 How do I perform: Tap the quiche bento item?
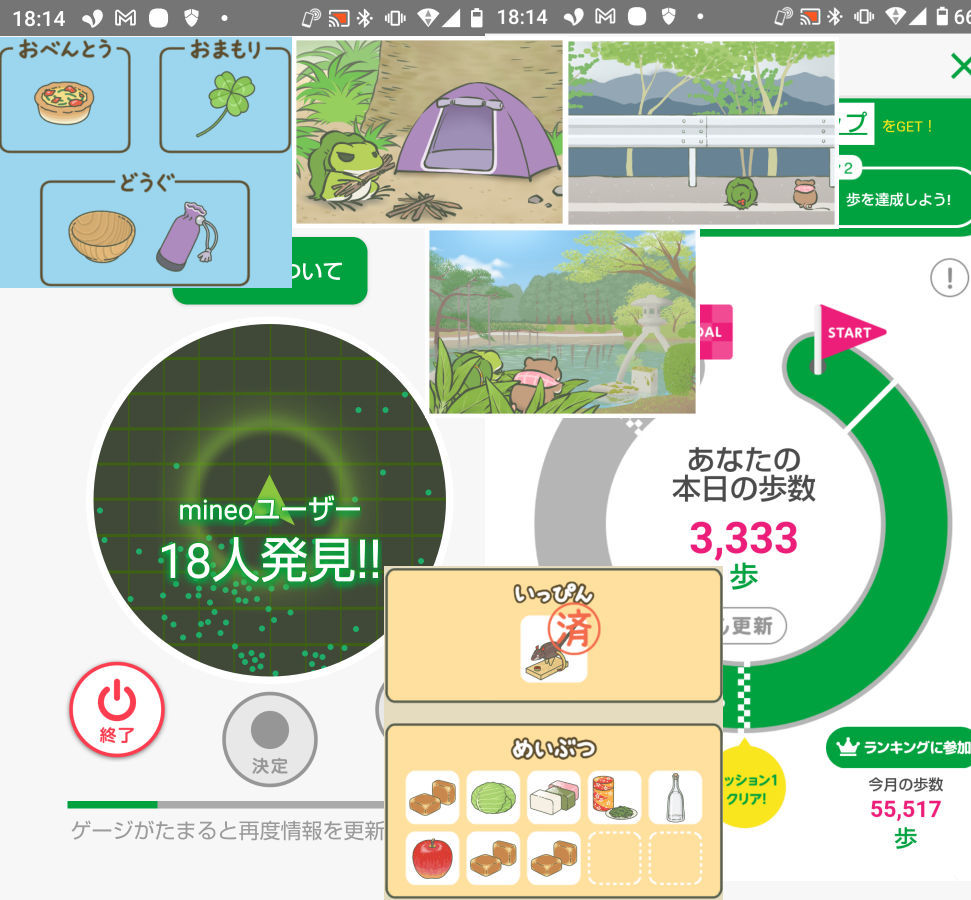pos(64,103)
